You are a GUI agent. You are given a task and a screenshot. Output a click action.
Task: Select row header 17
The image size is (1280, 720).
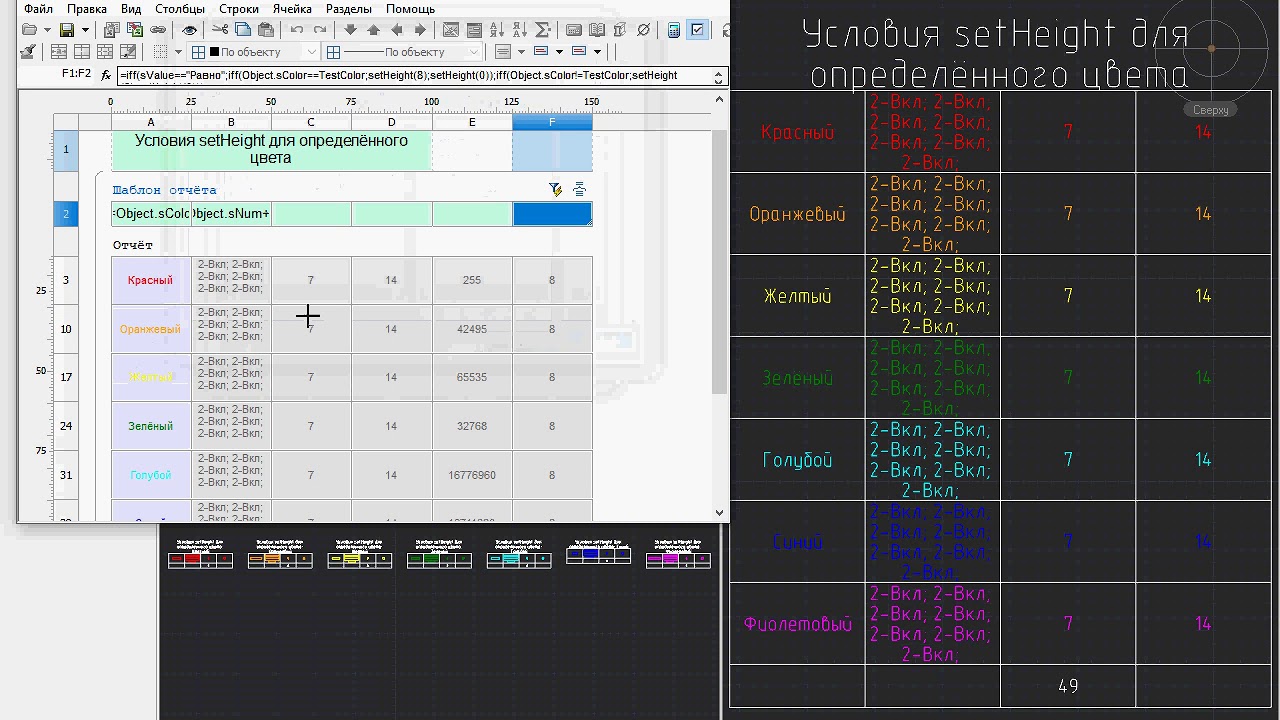point(66,377)
